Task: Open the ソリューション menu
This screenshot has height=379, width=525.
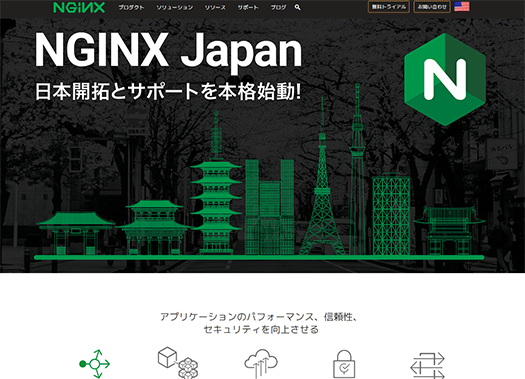Action: 174,7
